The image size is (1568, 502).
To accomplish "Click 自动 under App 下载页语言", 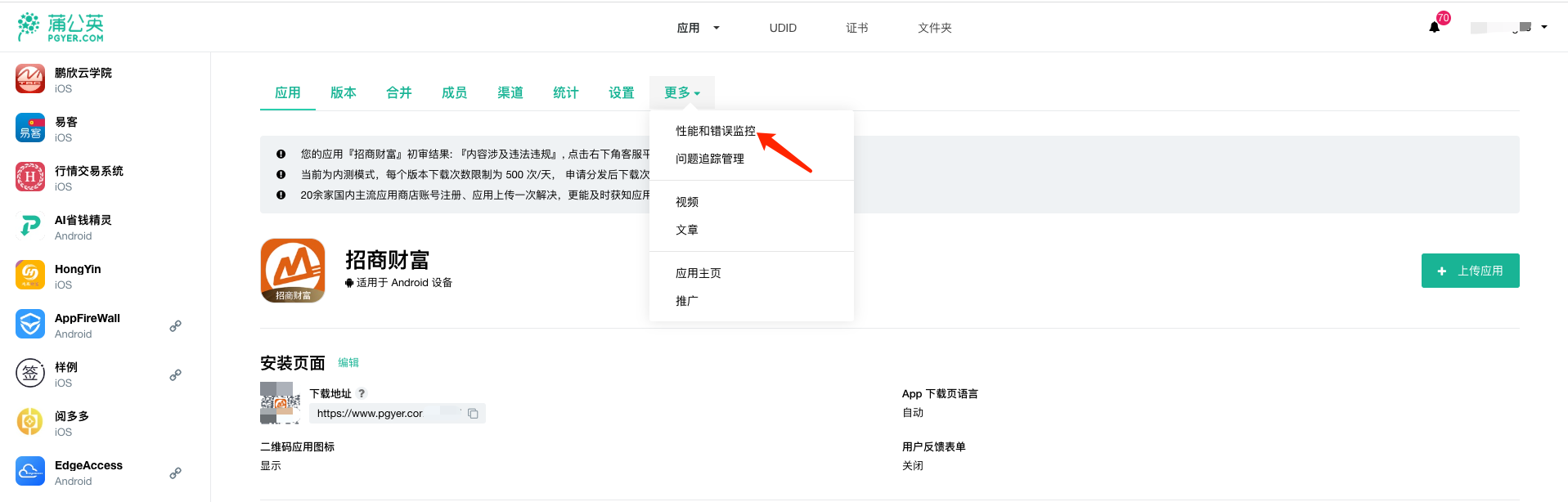I will pos(913,413).
